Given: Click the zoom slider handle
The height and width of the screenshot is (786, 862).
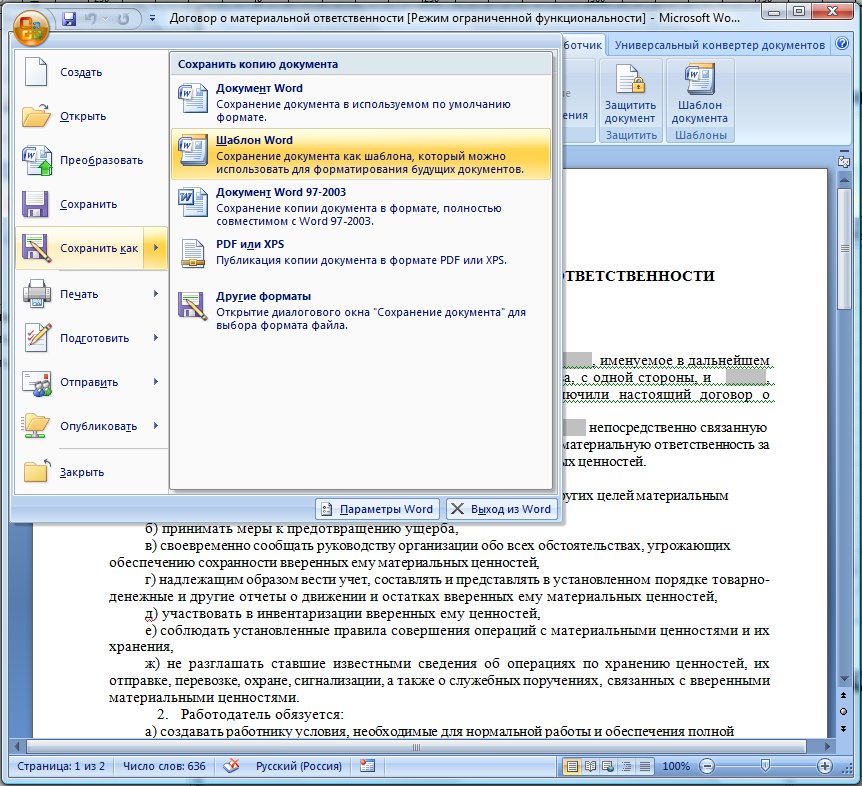Looking at the screenshot, I should click(x=765, y=766).
